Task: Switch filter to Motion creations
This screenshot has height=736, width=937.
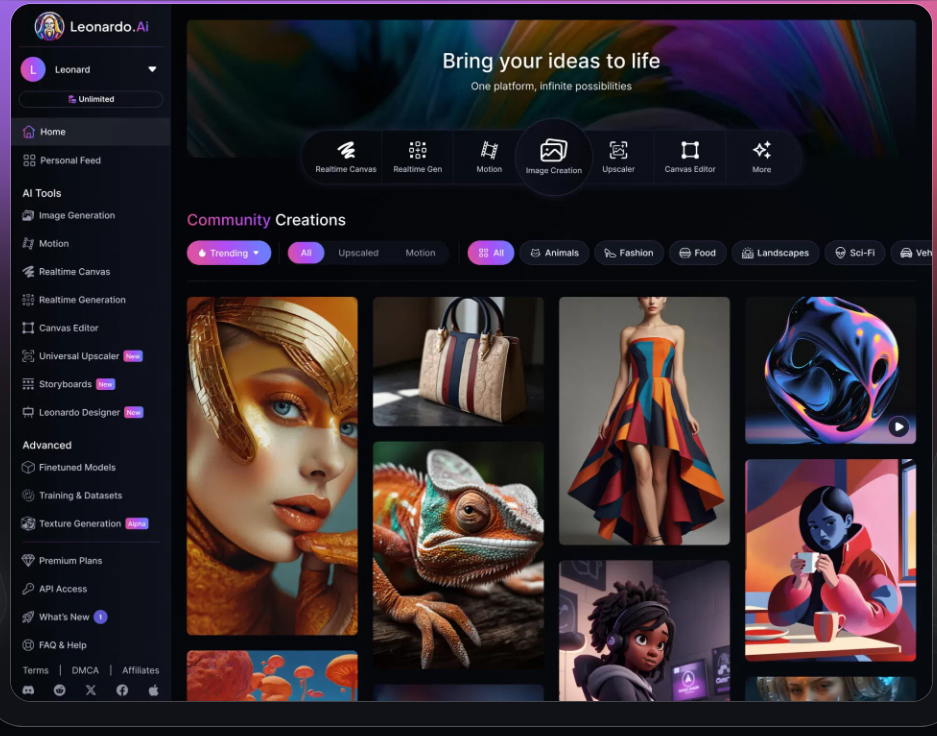Action: pos(420,253)
